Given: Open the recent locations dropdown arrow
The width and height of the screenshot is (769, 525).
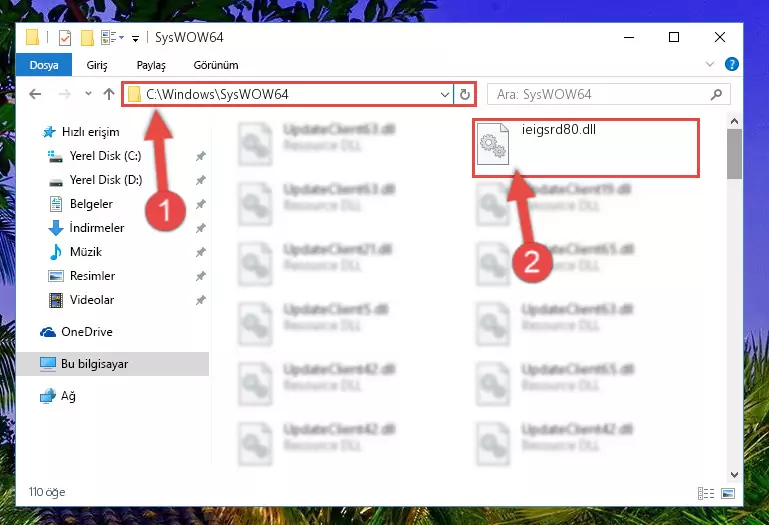Looking at the screenshot, I should pos(88,93).
